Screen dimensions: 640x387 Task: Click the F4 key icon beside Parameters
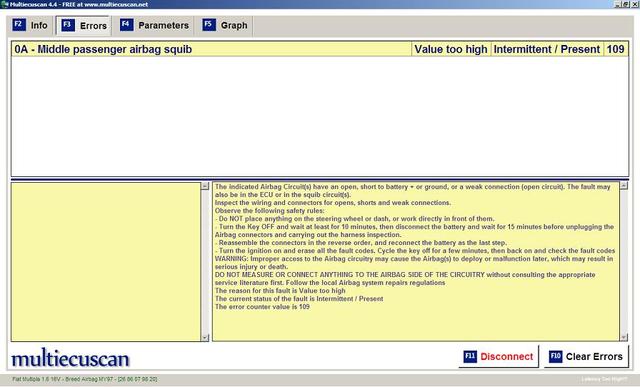127,24
